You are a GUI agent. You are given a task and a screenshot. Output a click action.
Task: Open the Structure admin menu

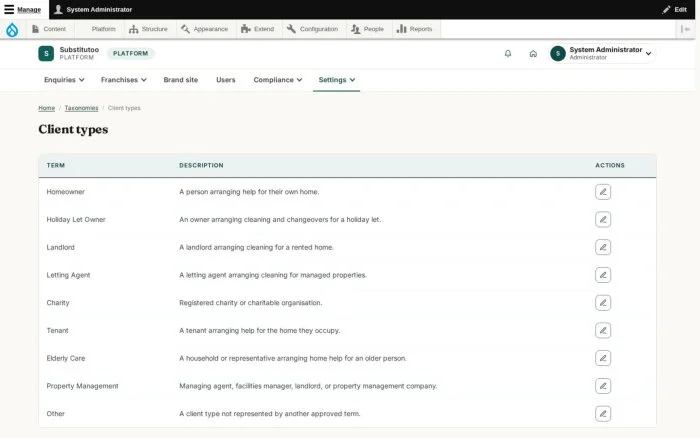tap(148, 29)
